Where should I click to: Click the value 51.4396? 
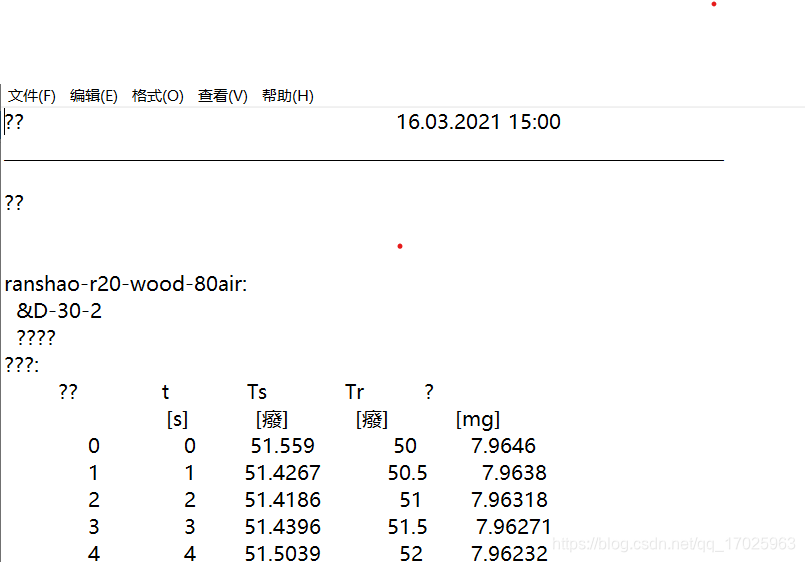[x=282, y=527]
